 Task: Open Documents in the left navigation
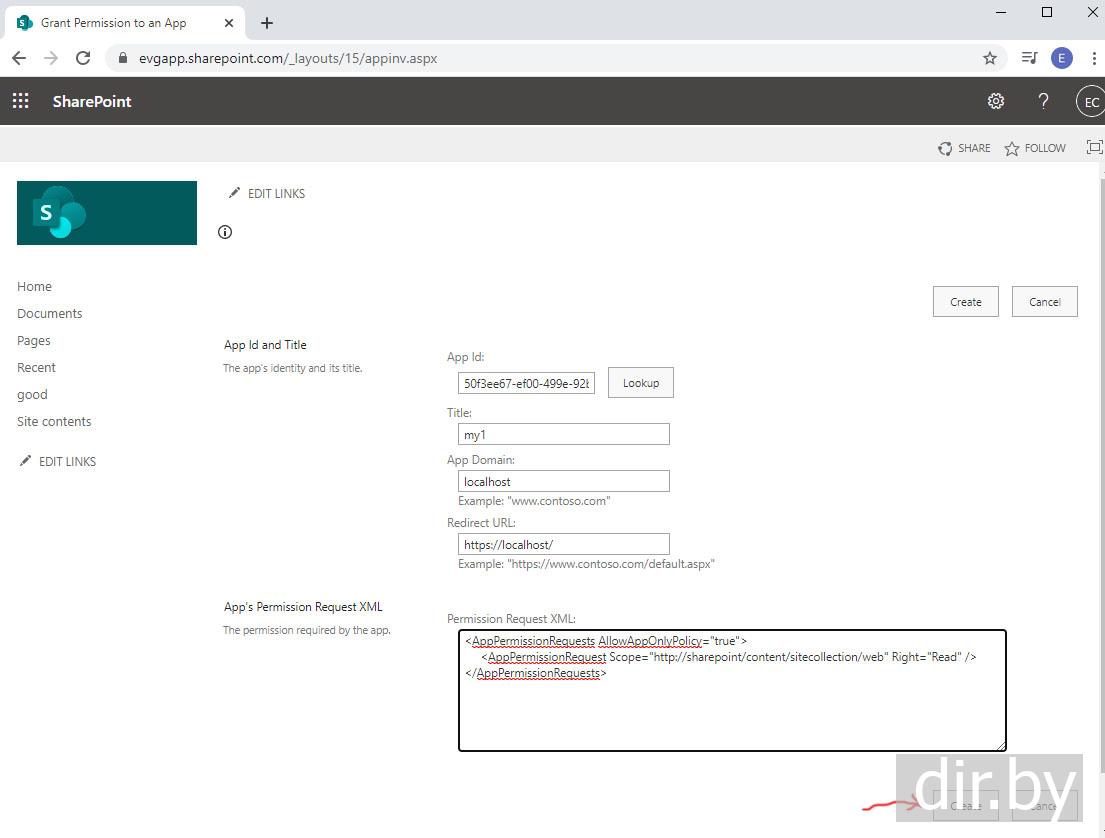pyautogui.click(x=50, y=313)
